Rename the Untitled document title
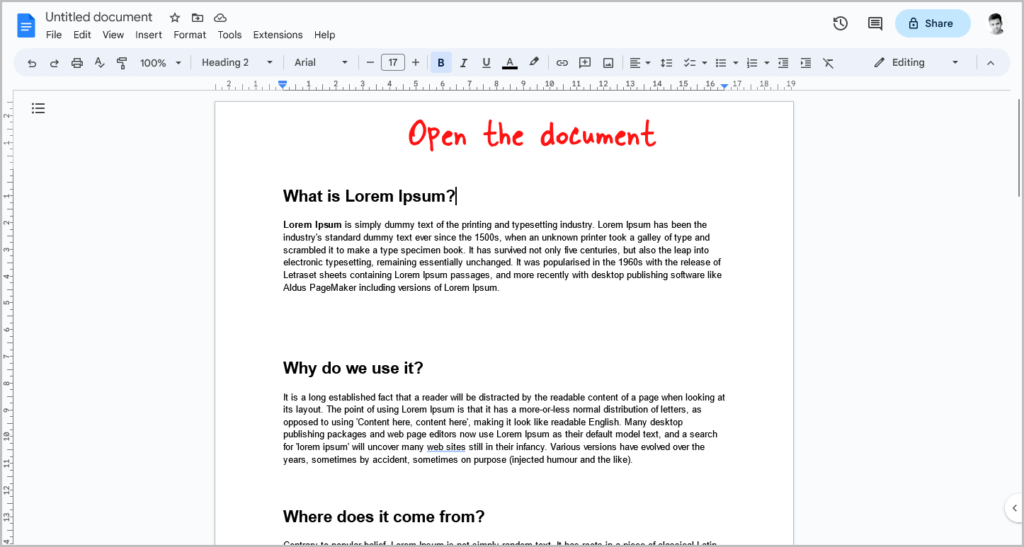Viewport: 1024px width, 547px height. [x=99, y=17]
